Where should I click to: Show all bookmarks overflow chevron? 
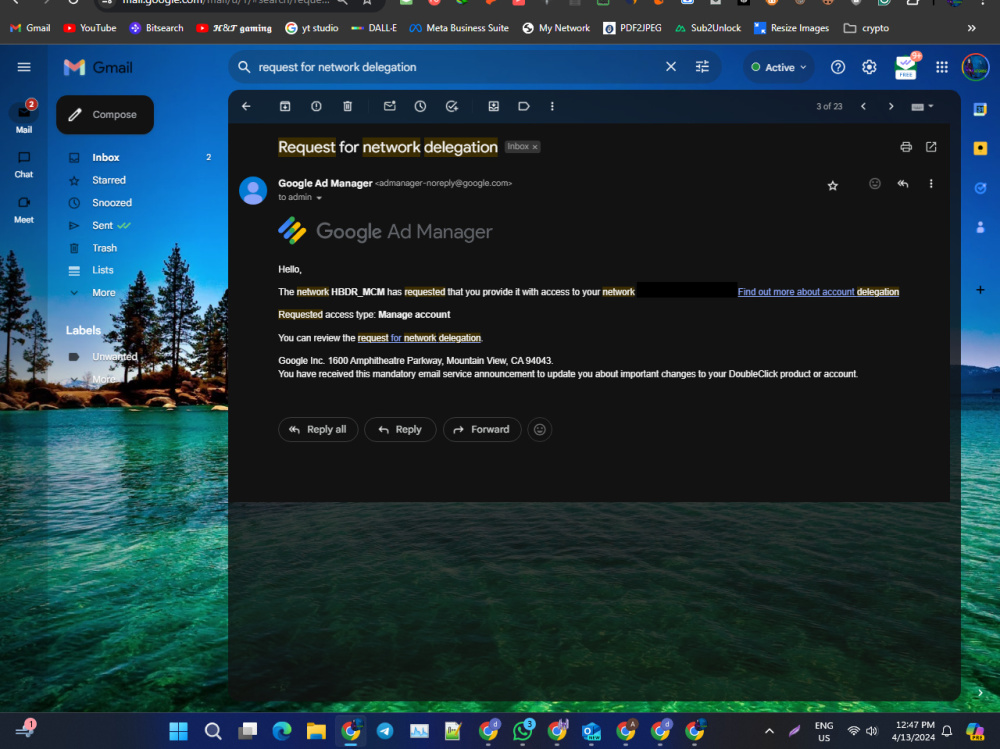(x=971, y=28)
